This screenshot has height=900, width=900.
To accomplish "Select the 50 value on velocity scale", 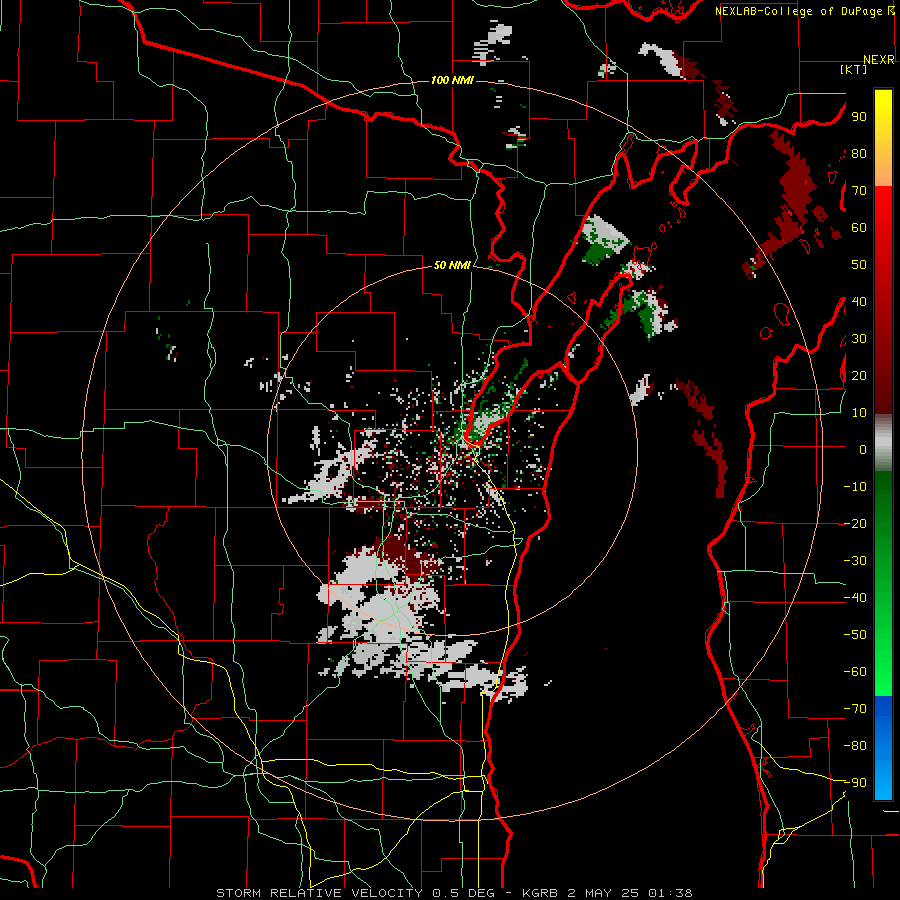I will click(x=859, y=265).
